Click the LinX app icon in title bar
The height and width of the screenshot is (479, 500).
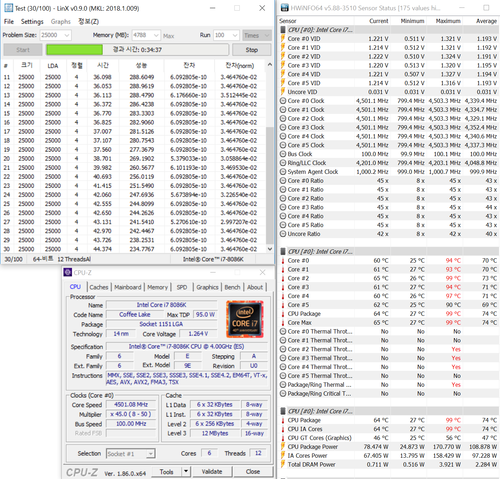click(8, 8)
